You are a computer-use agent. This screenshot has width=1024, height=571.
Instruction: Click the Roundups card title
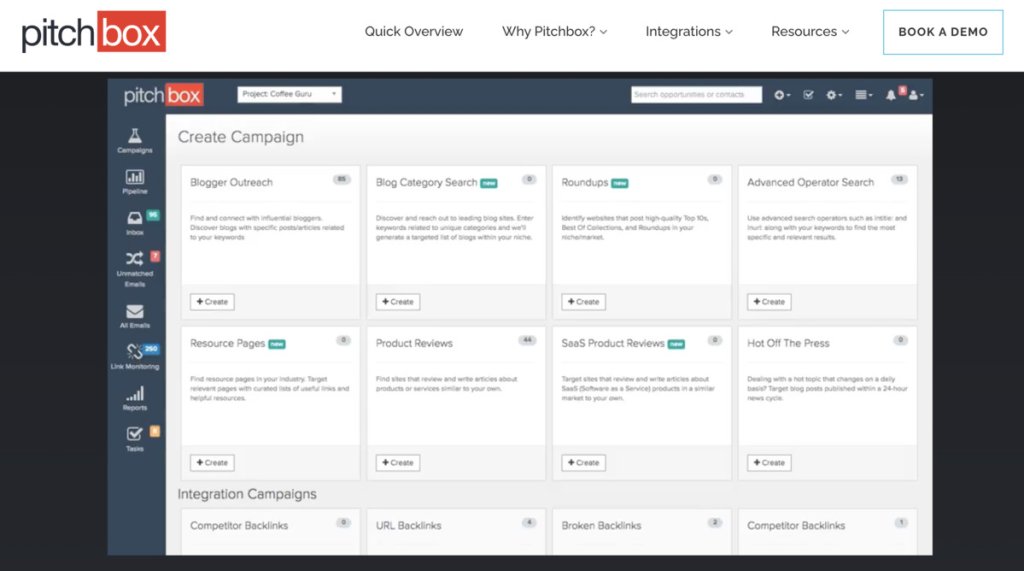(584, 182)
